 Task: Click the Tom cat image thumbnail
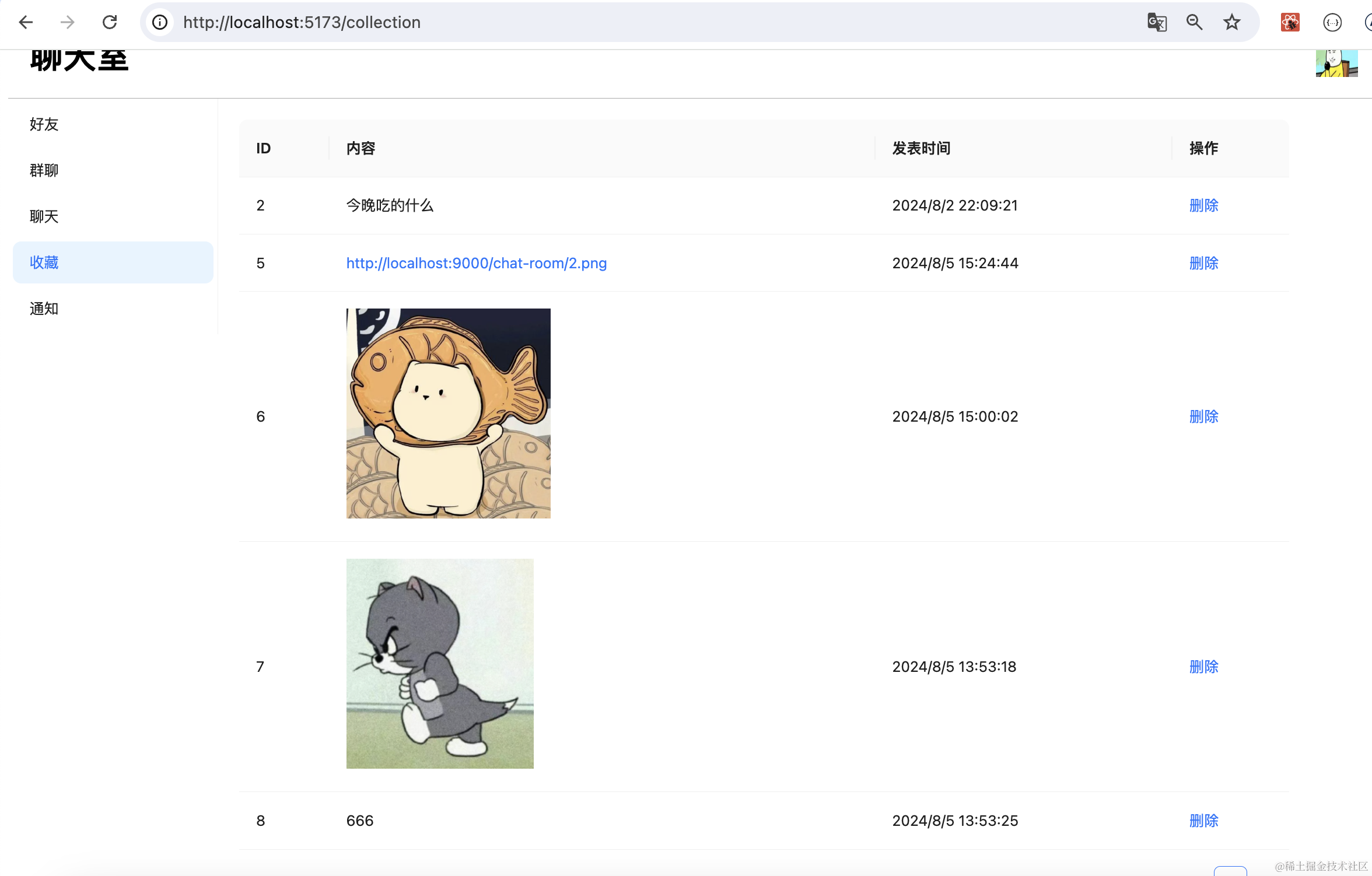(x=440, y=663)
